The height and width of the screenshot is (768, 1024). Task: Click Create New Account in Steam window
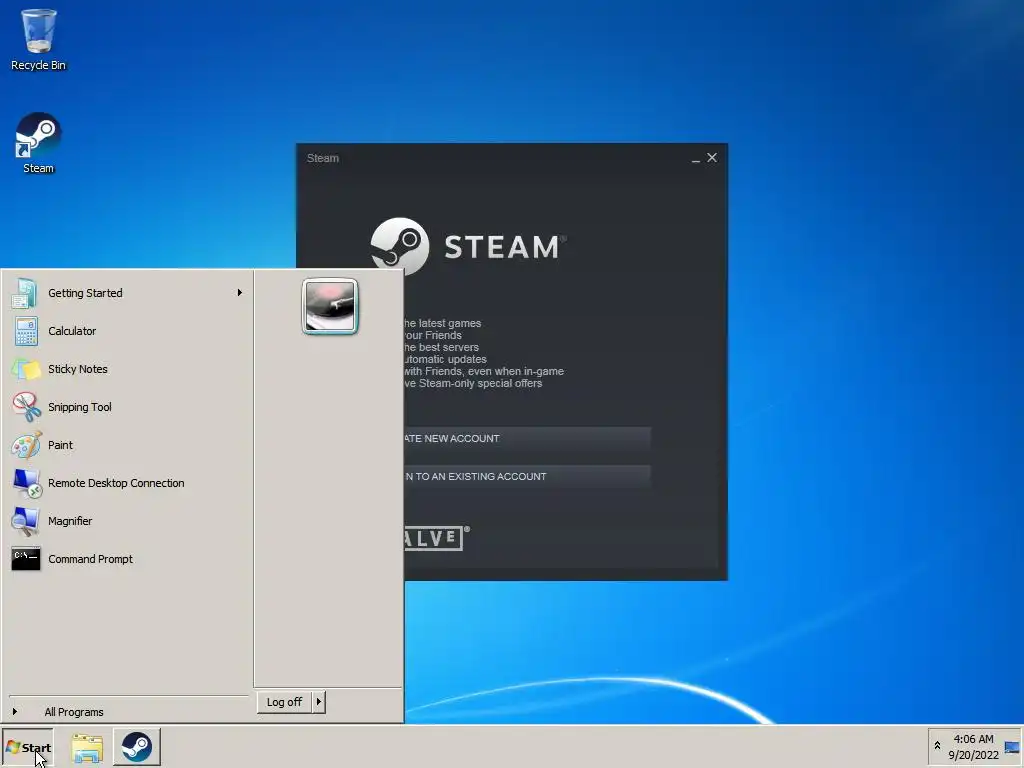pyautogui.click(x=526, y=439)
